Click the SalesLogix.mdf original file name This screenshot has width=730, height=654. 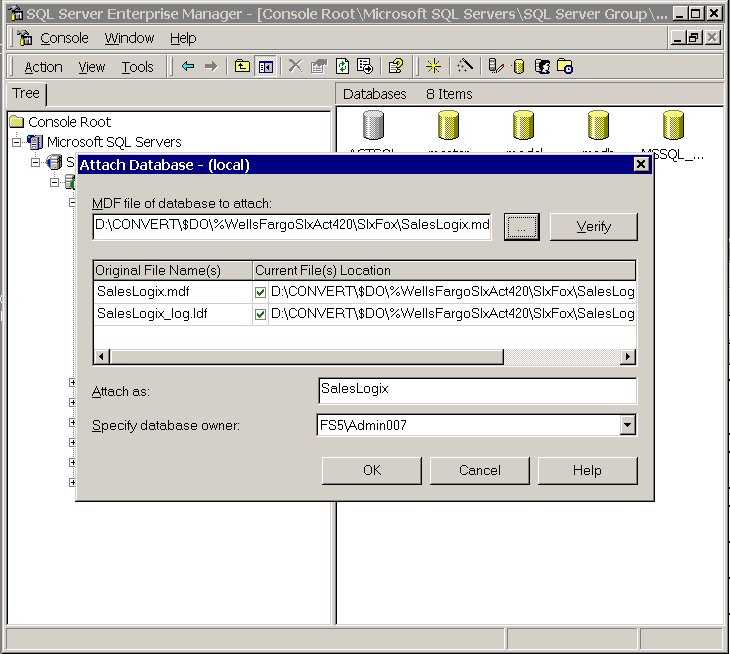point(143,292)
